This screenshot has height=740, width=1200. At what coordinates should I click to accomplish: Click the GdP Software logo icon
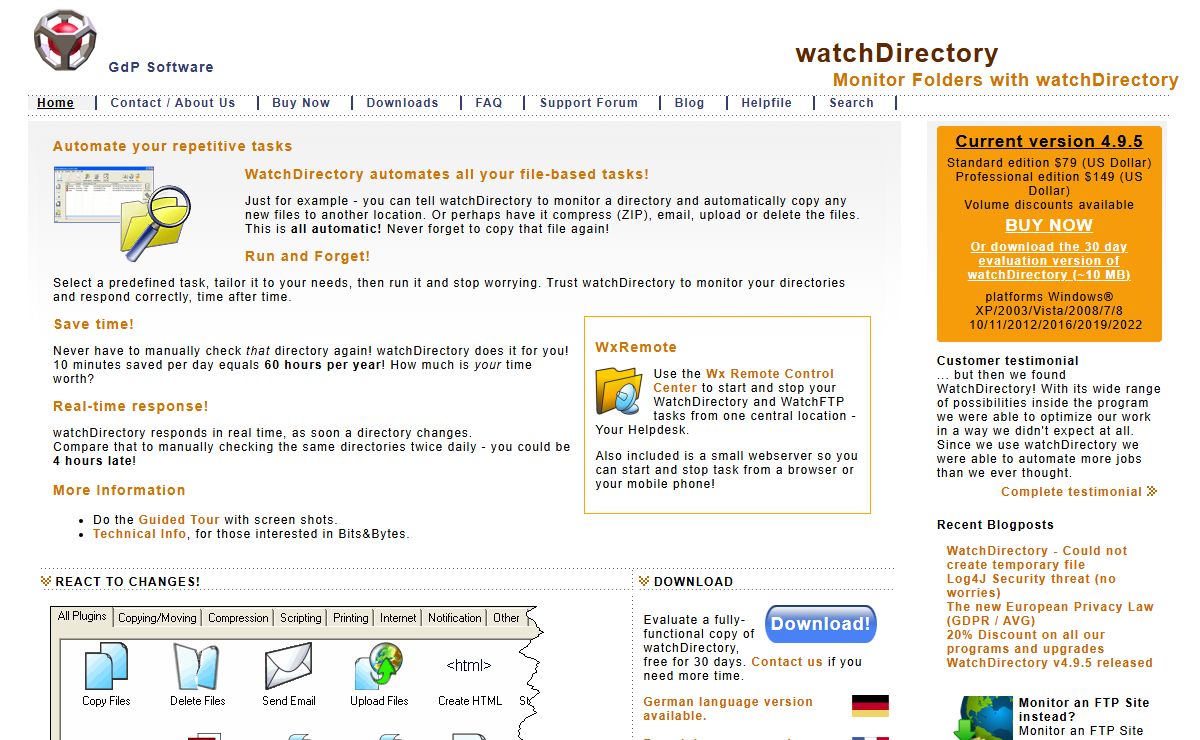(65, 40)
